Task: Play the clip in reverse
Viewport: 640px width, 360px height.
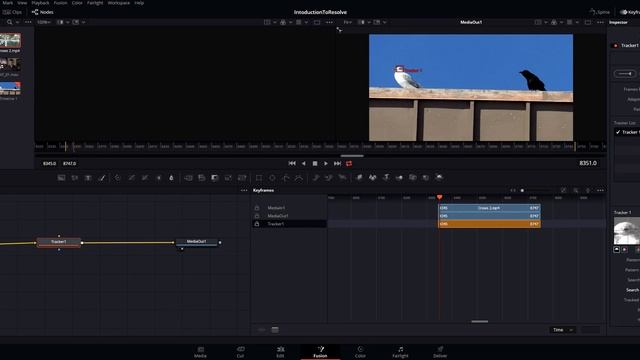Action: pyautogui.click(x=304, y=163)
